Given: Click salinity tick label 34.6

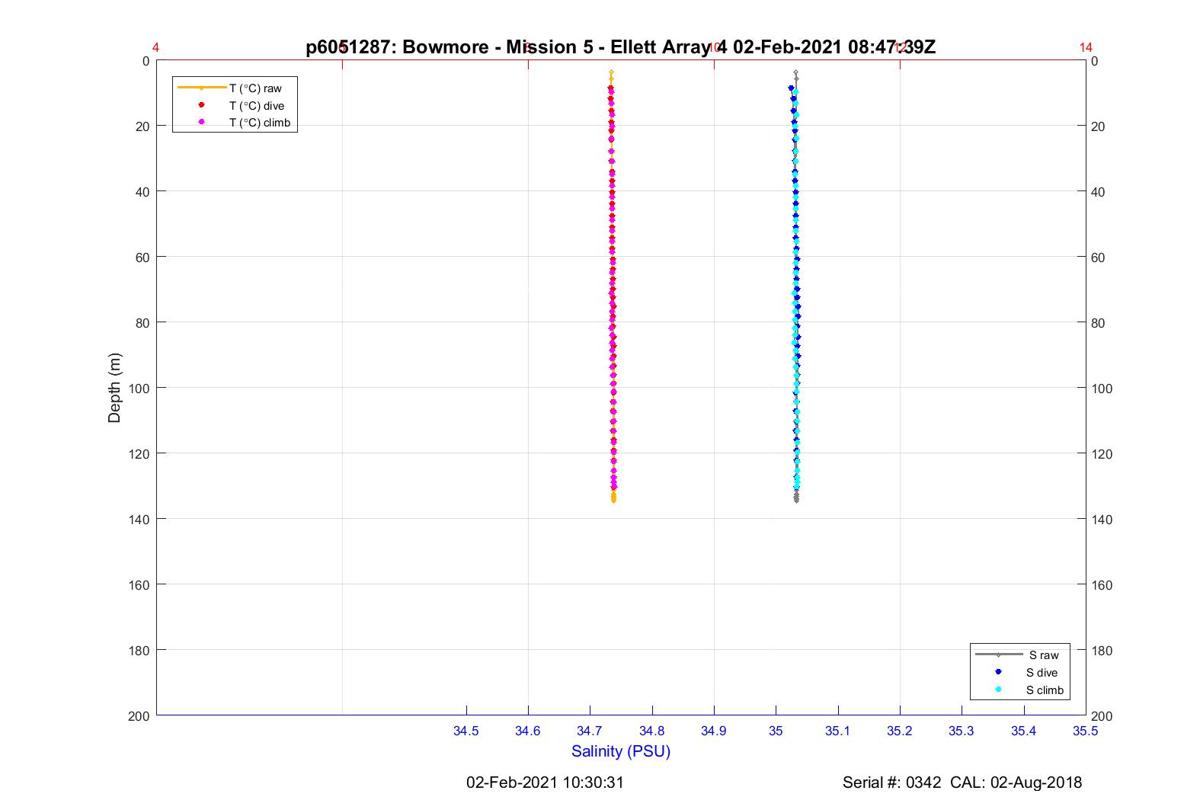Looking at the screenshot, I should 528,731.
